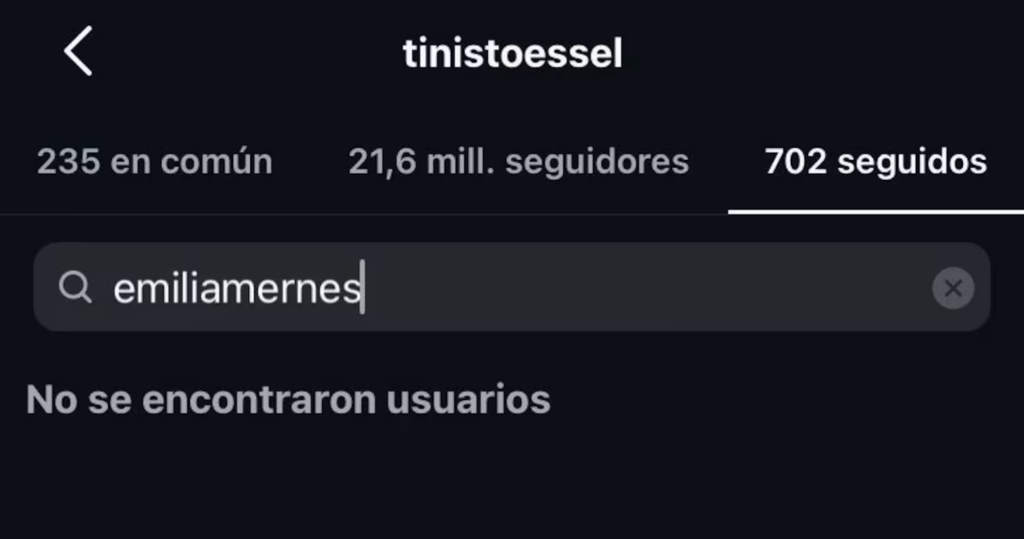Clear the search text with the X icon
This screenshot has height=539, width=1024.
click(953, 289)
